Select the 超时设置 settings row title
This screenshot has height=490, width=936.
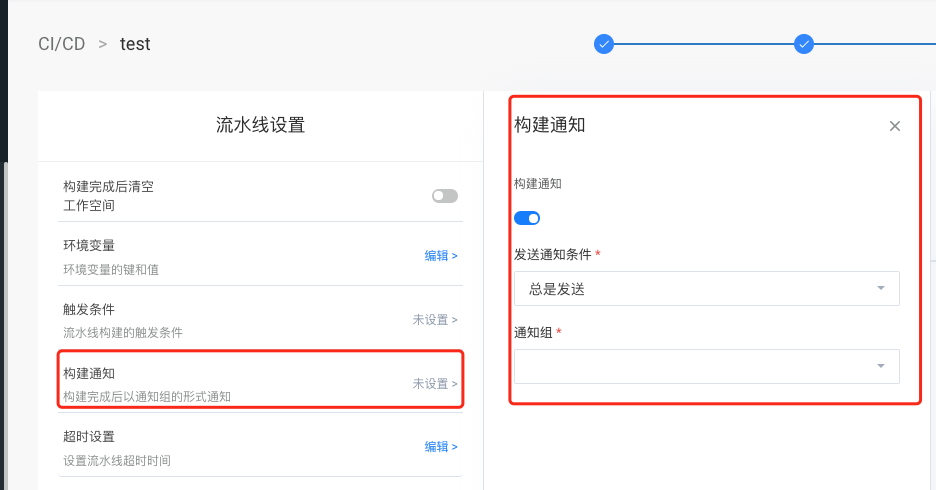tap(89, 437)
